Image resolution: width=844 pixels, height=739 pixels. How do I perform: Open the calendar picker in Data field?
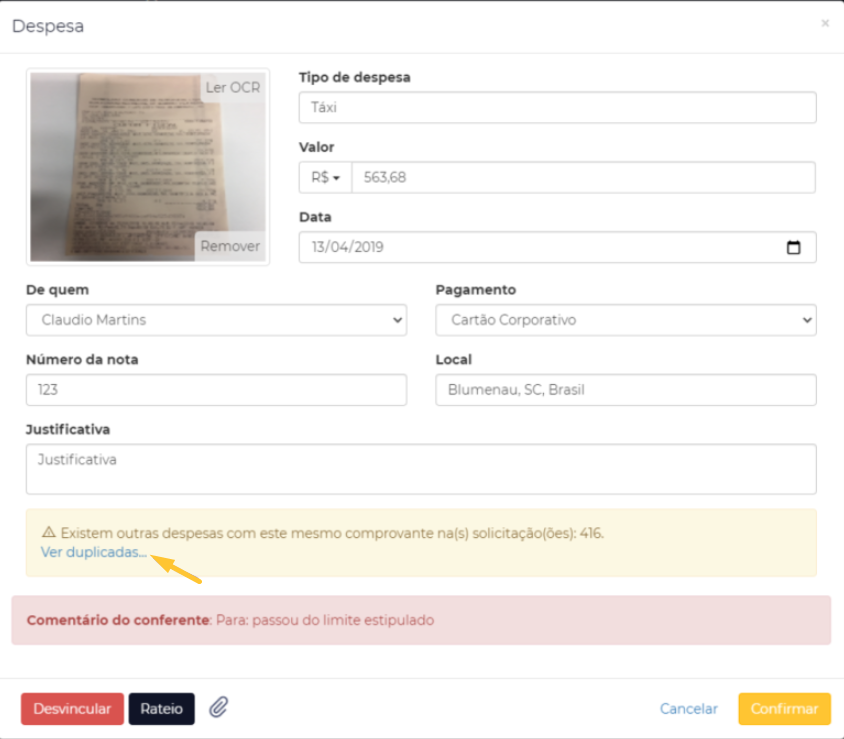point(793,248)
